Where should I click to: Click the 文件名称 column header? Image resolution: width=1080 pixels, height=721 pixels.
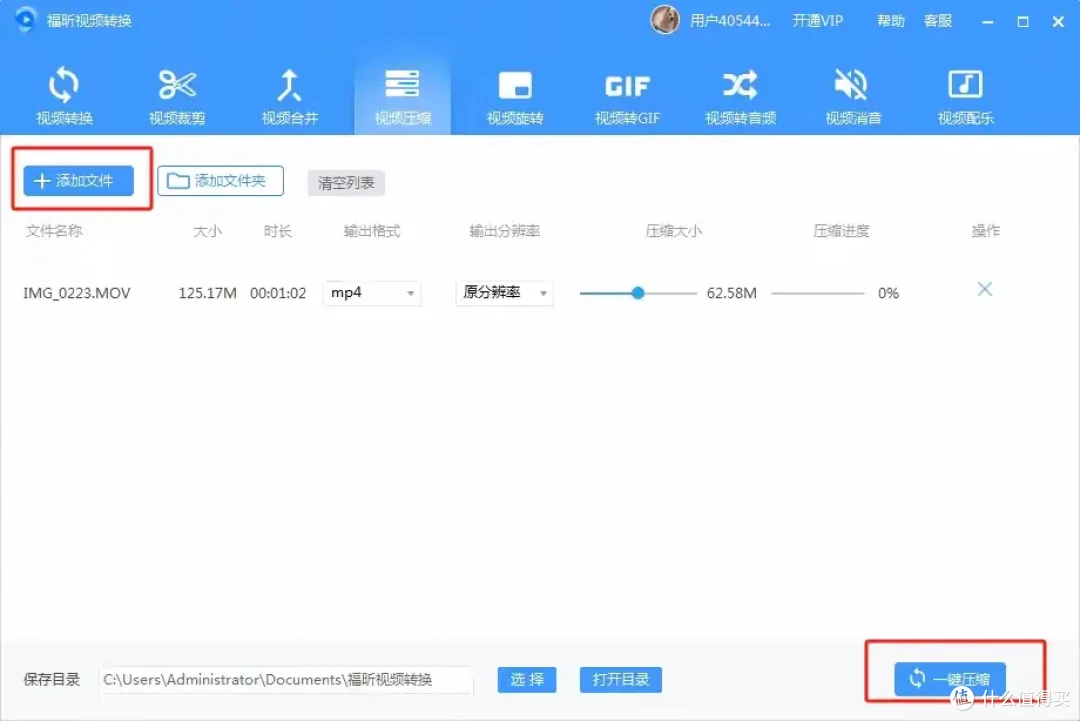point(54,231)
